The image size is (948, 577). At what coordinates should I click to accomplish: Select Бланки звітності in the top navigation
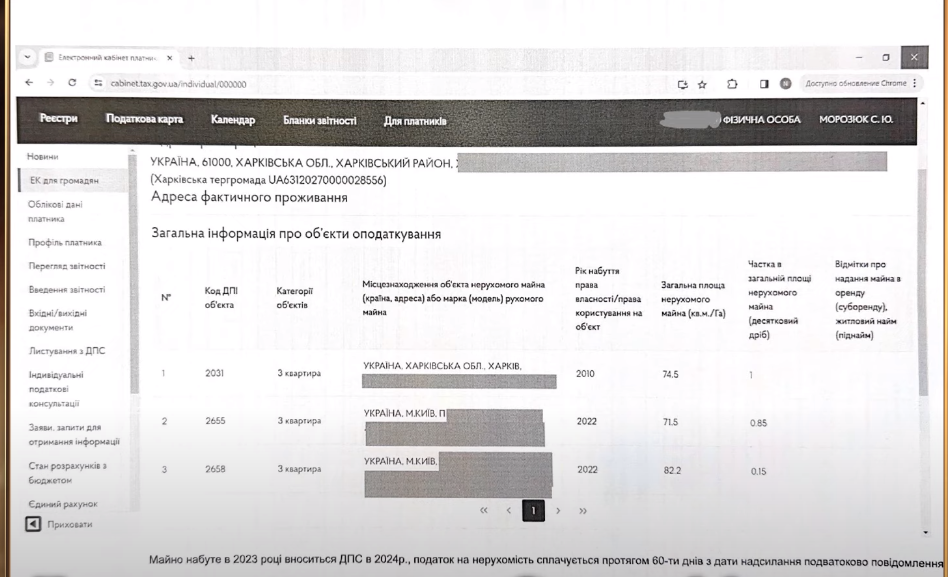(x=319, y=120)
